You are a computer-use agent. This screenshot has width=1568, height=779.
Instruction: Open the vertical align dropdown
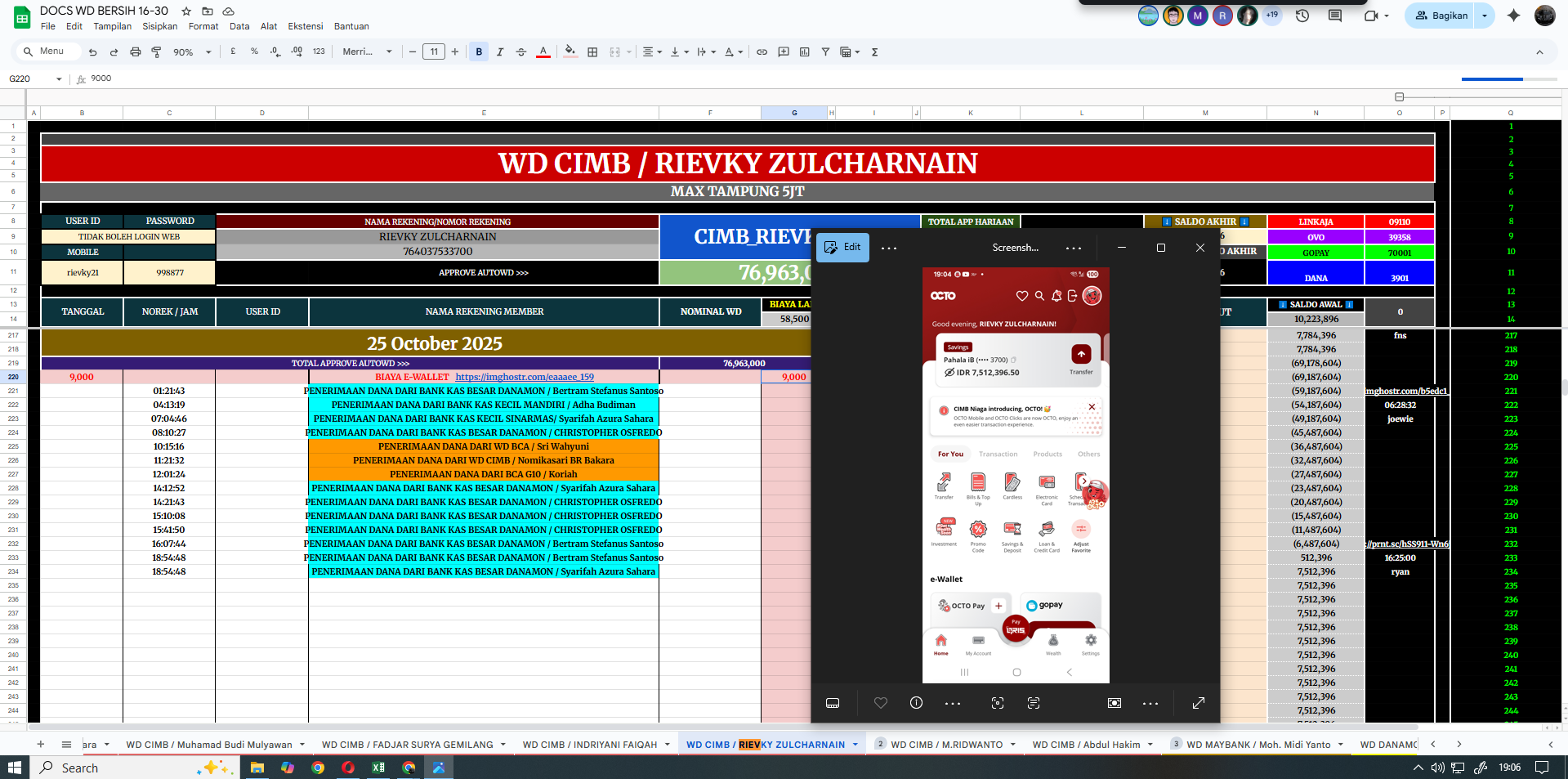click(679, 52)
